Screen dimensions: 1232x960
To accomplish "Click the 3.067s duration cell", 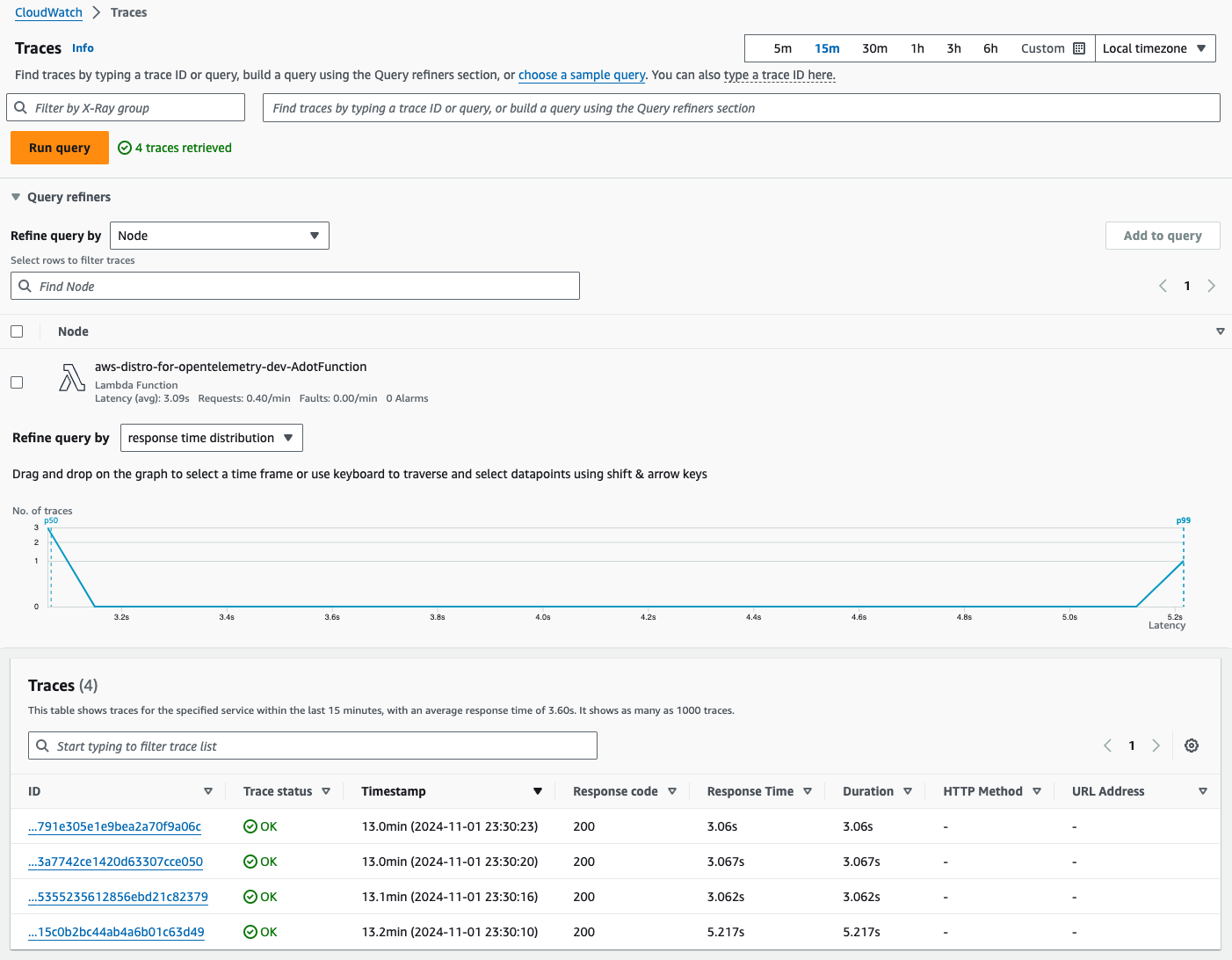I will [861, 862].
